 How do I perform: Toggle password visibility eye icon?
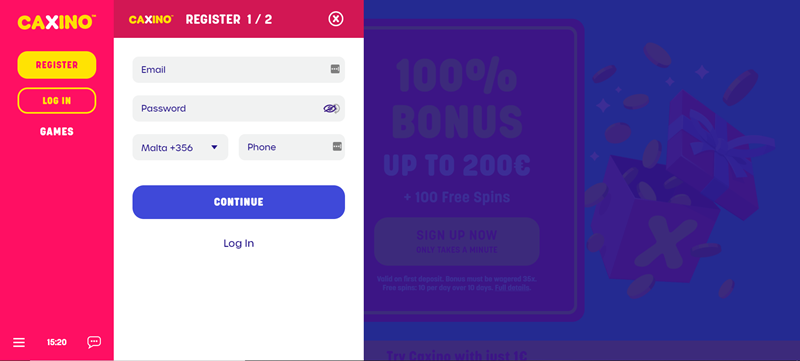(331, 108)
